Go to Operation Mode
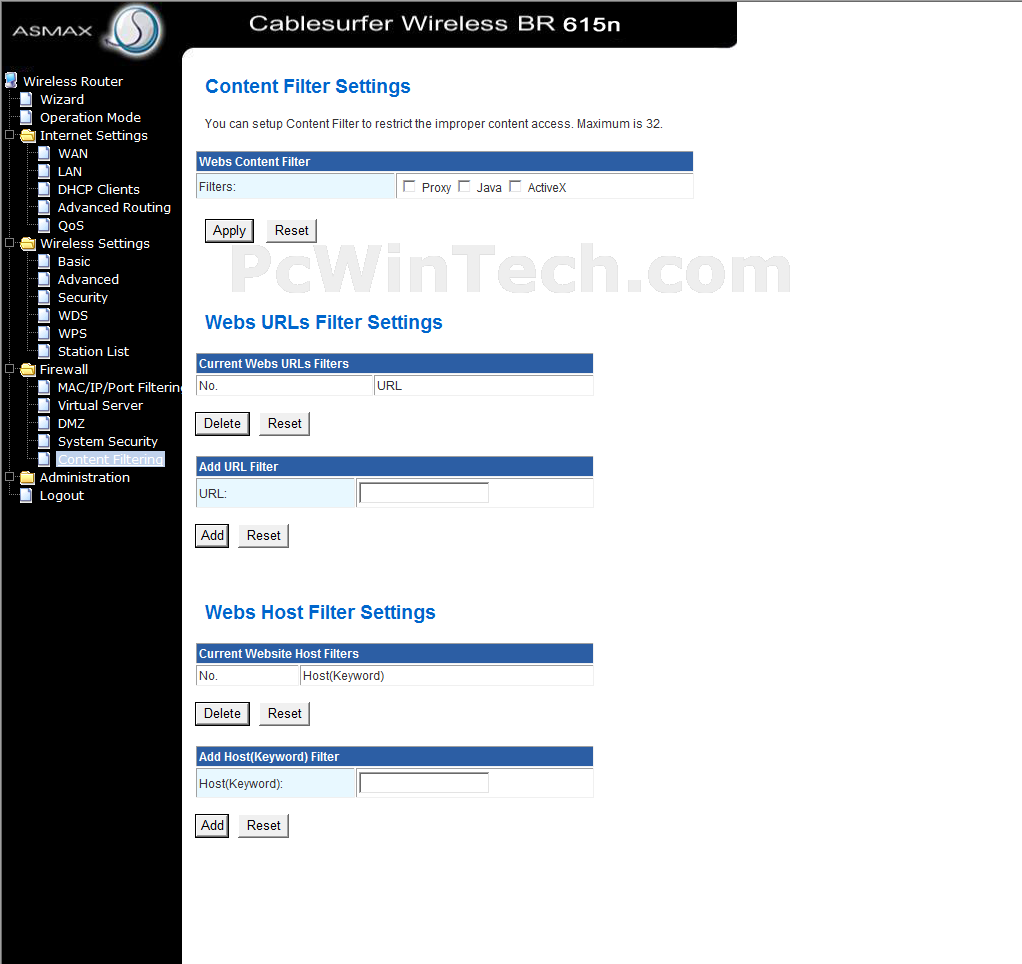Viewport: 1022px width, 964px height. [x=91, y=117]
